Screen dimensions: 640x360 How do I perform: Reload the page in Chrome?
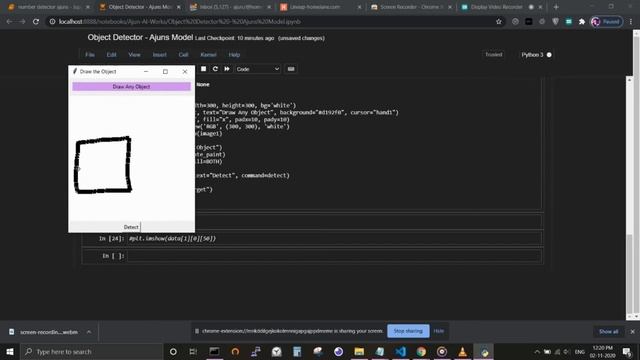(36, 22)
